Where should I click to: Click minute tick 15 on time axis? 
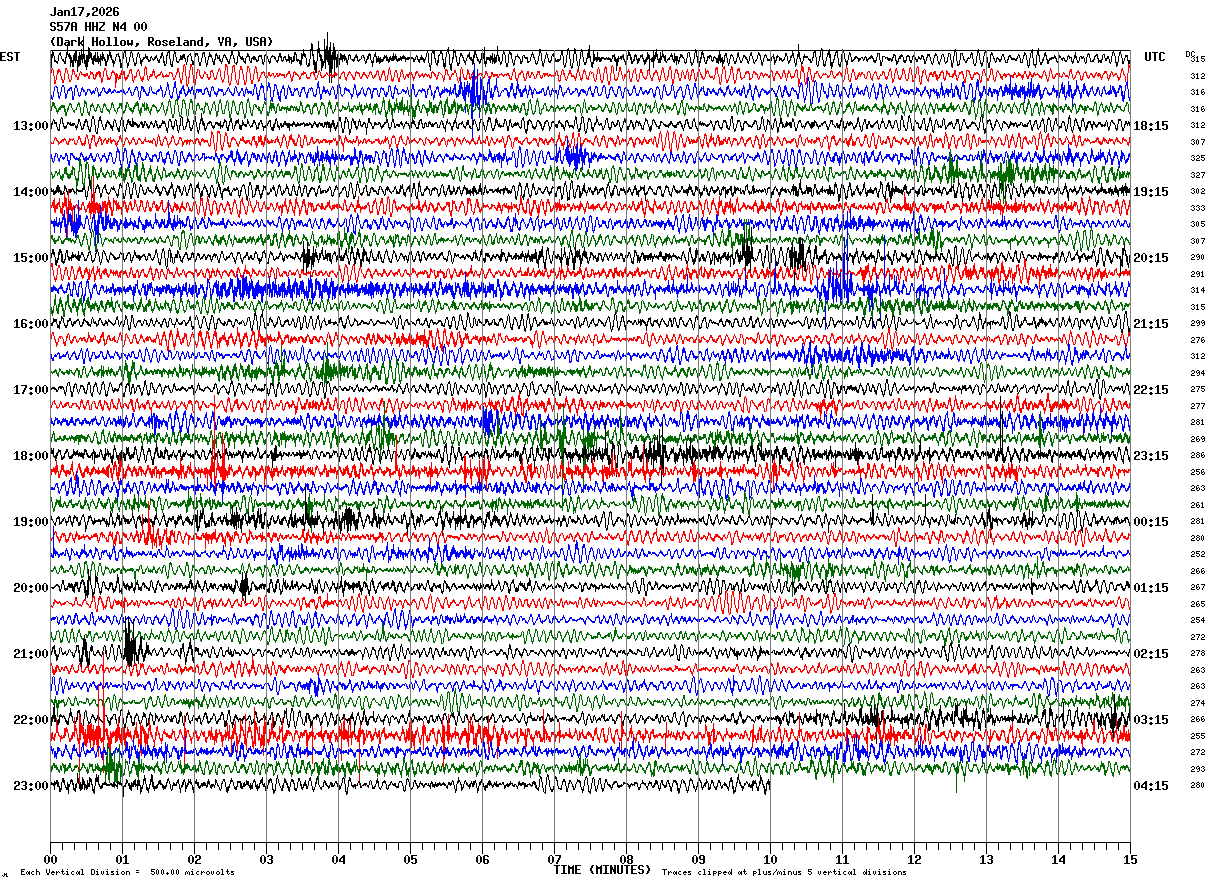point(1129,859)
